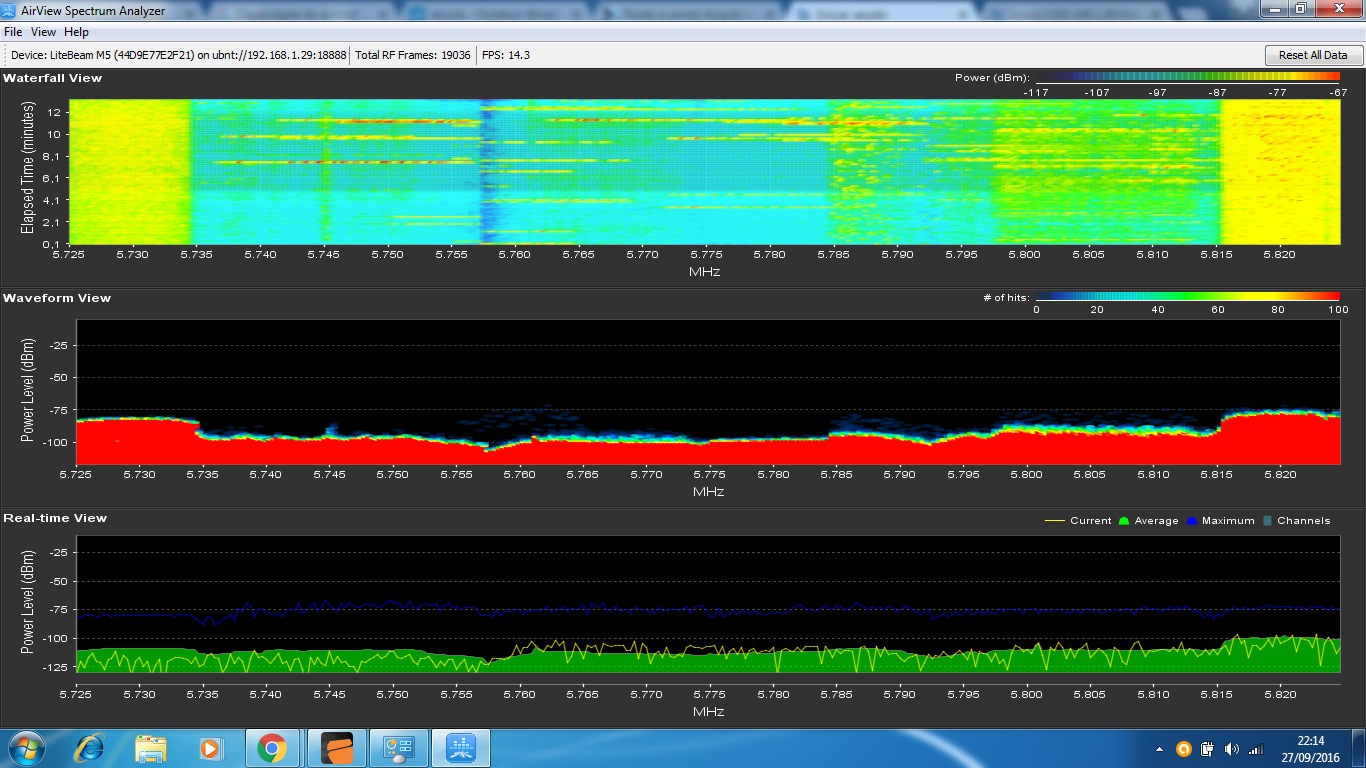Open the wireless network signal tray icon
The width and height of the screenshot is (1366, 768).
[x=1256, y=748]
